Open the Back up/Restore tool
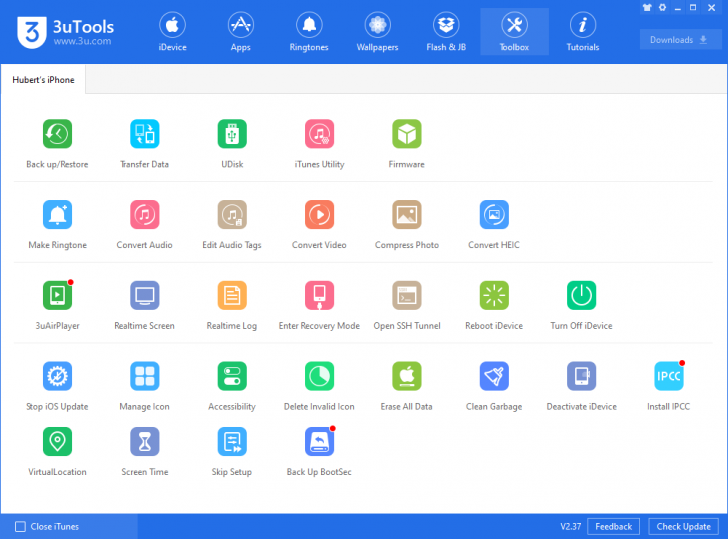 (57, 134)
